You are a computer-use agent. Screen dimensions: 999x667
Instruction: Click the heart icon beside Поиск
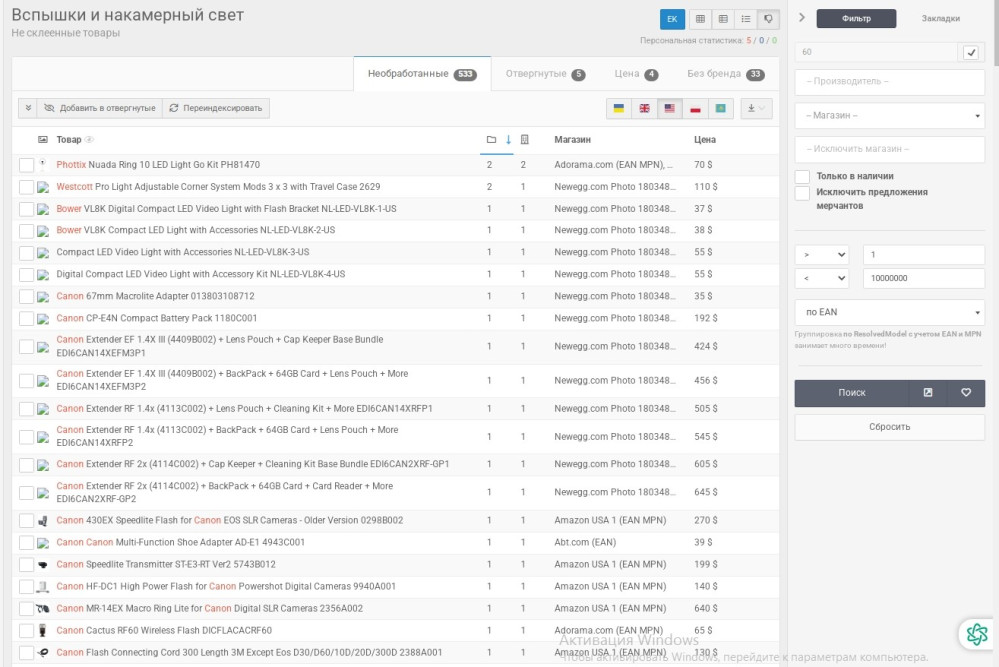click(x=966, y=393)
